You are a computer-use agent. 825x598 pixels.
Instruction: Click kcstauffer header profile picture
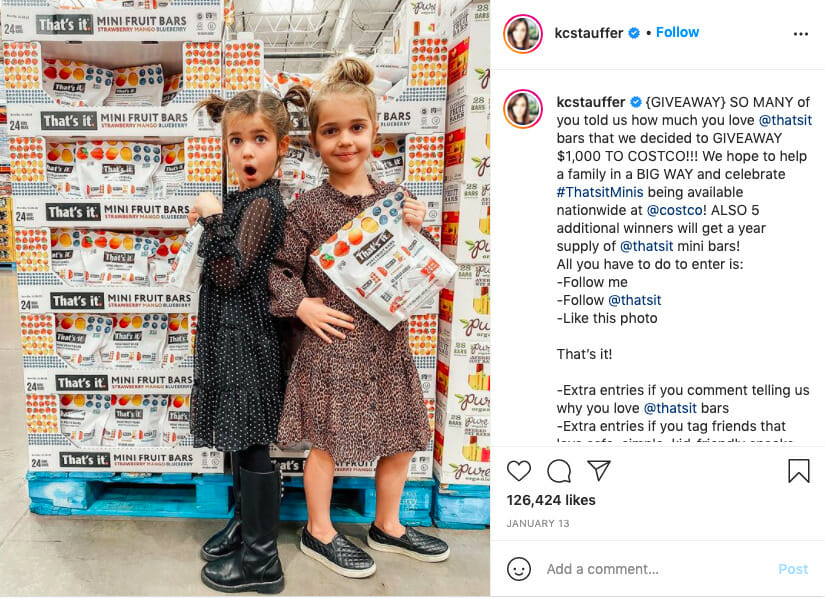click(x=523, y=34)
